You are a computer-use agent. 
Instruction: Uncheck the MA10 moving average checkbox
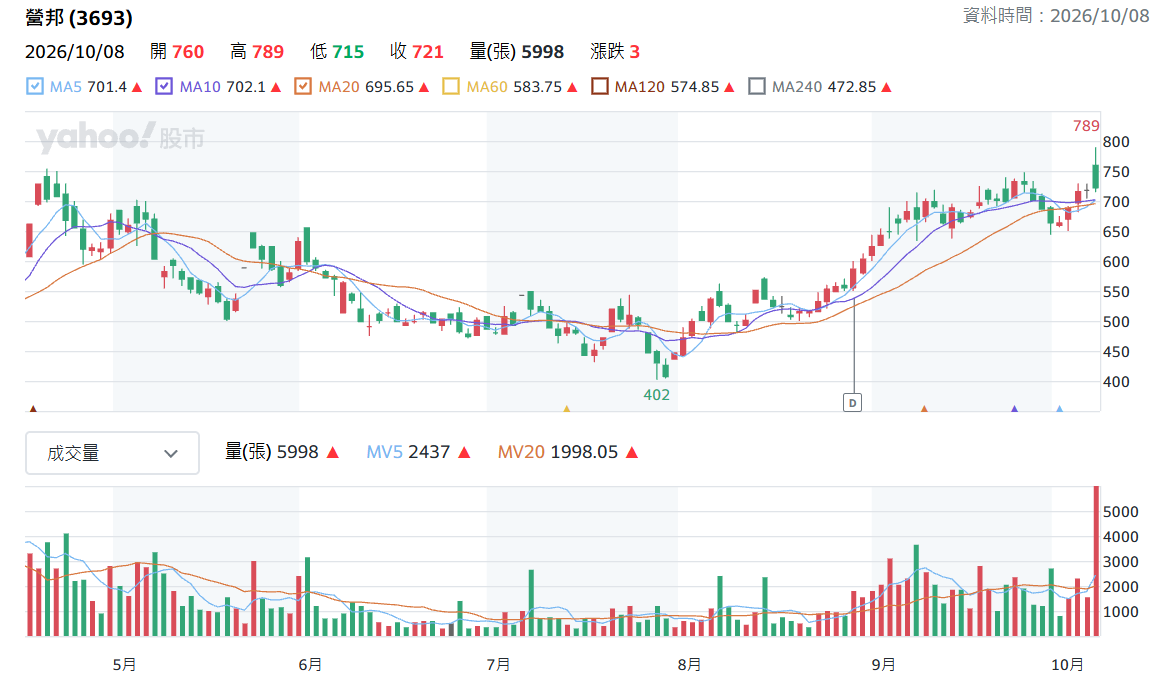[x=164, y=86]
